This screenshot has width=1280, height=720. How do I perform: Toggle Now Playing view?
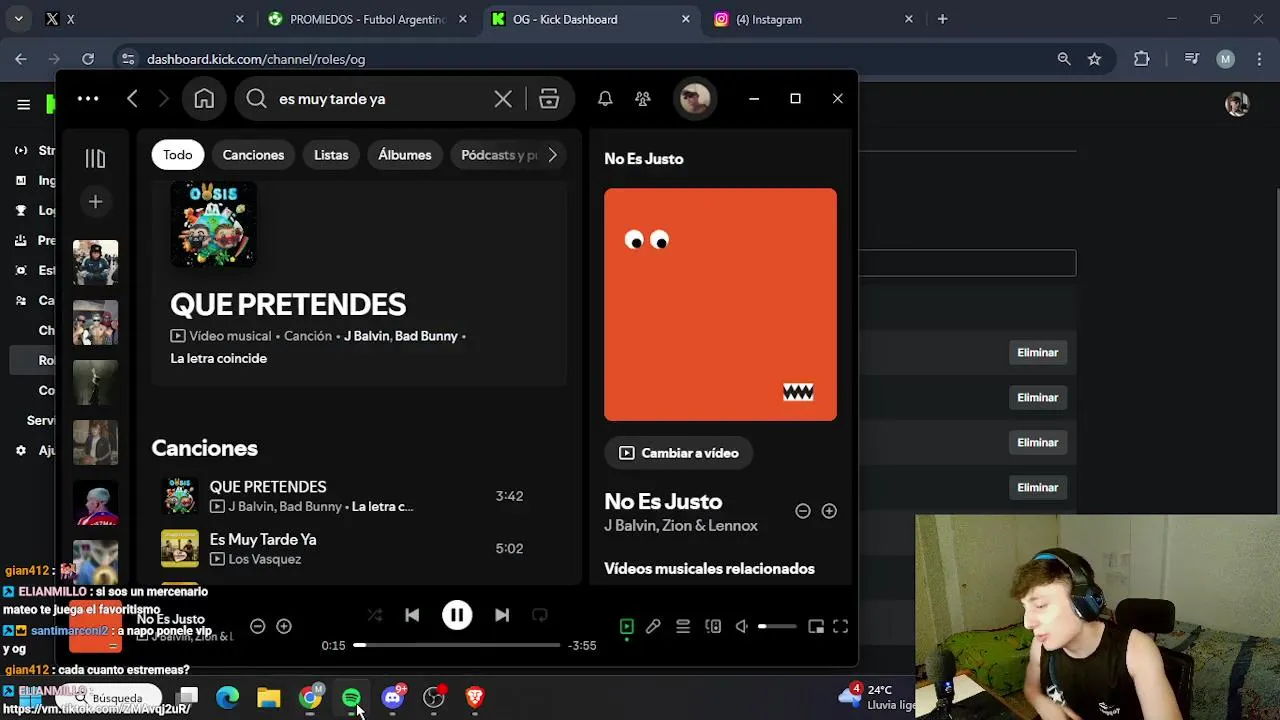(627, 627)
